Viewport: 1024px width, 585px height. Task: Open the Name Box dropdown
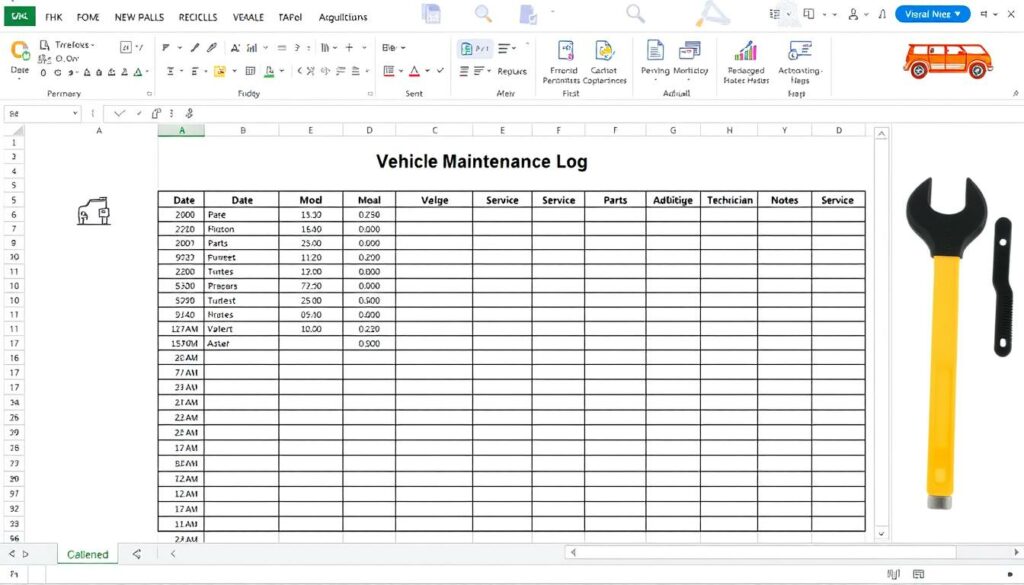[75, 114]
